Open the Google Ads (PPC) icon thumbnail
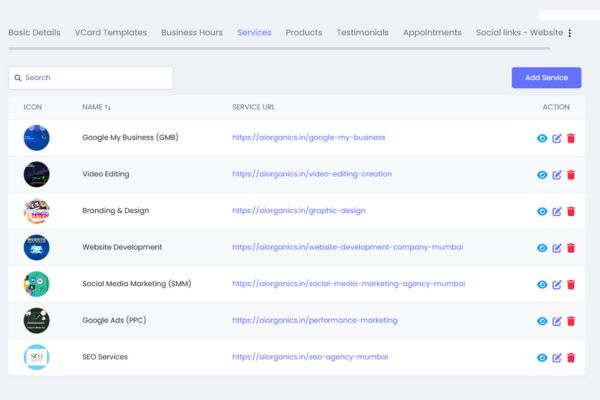The height and width of the screenshot is (400, 600). (36, 320)
